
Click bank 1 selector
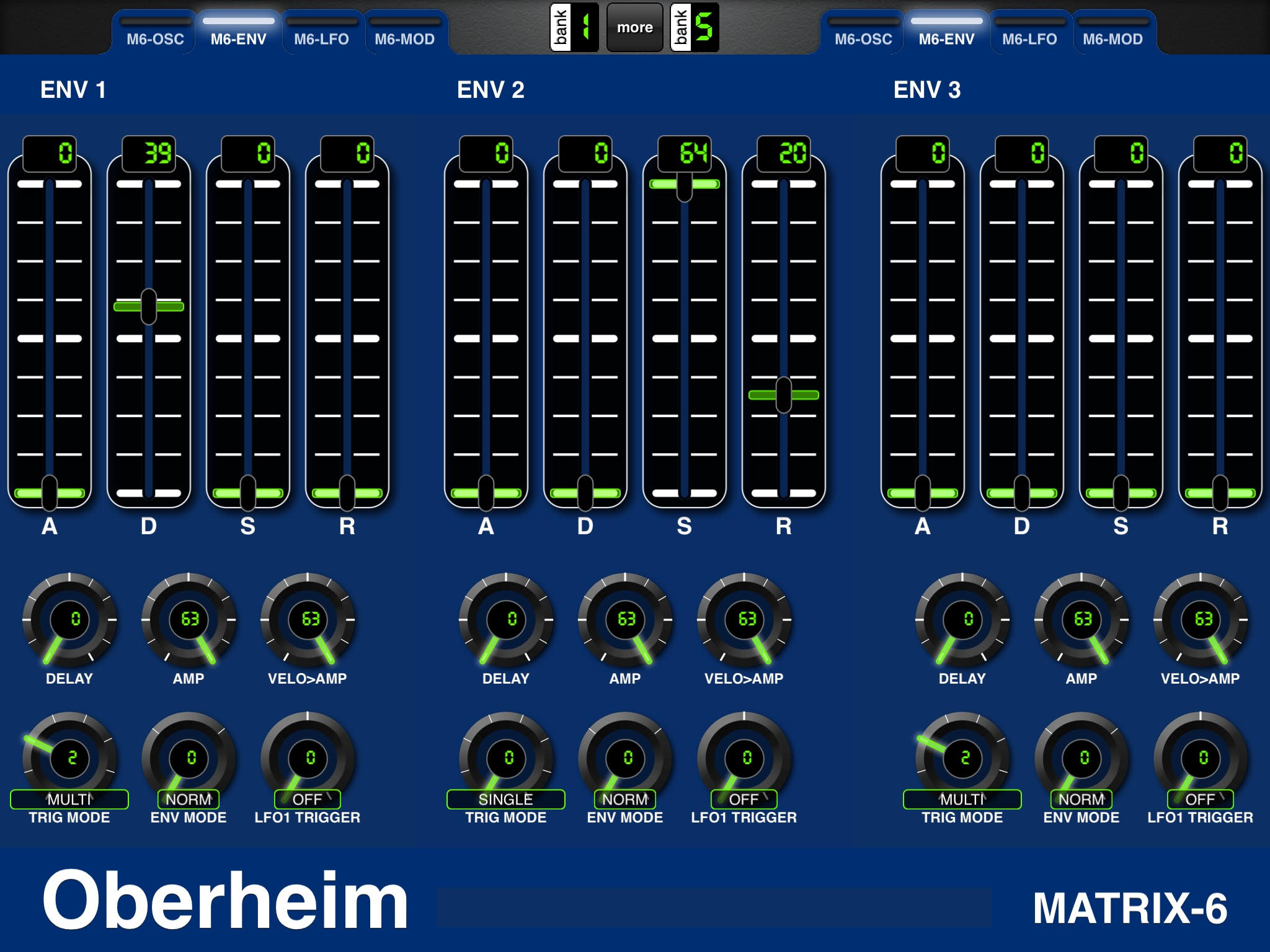574,27
